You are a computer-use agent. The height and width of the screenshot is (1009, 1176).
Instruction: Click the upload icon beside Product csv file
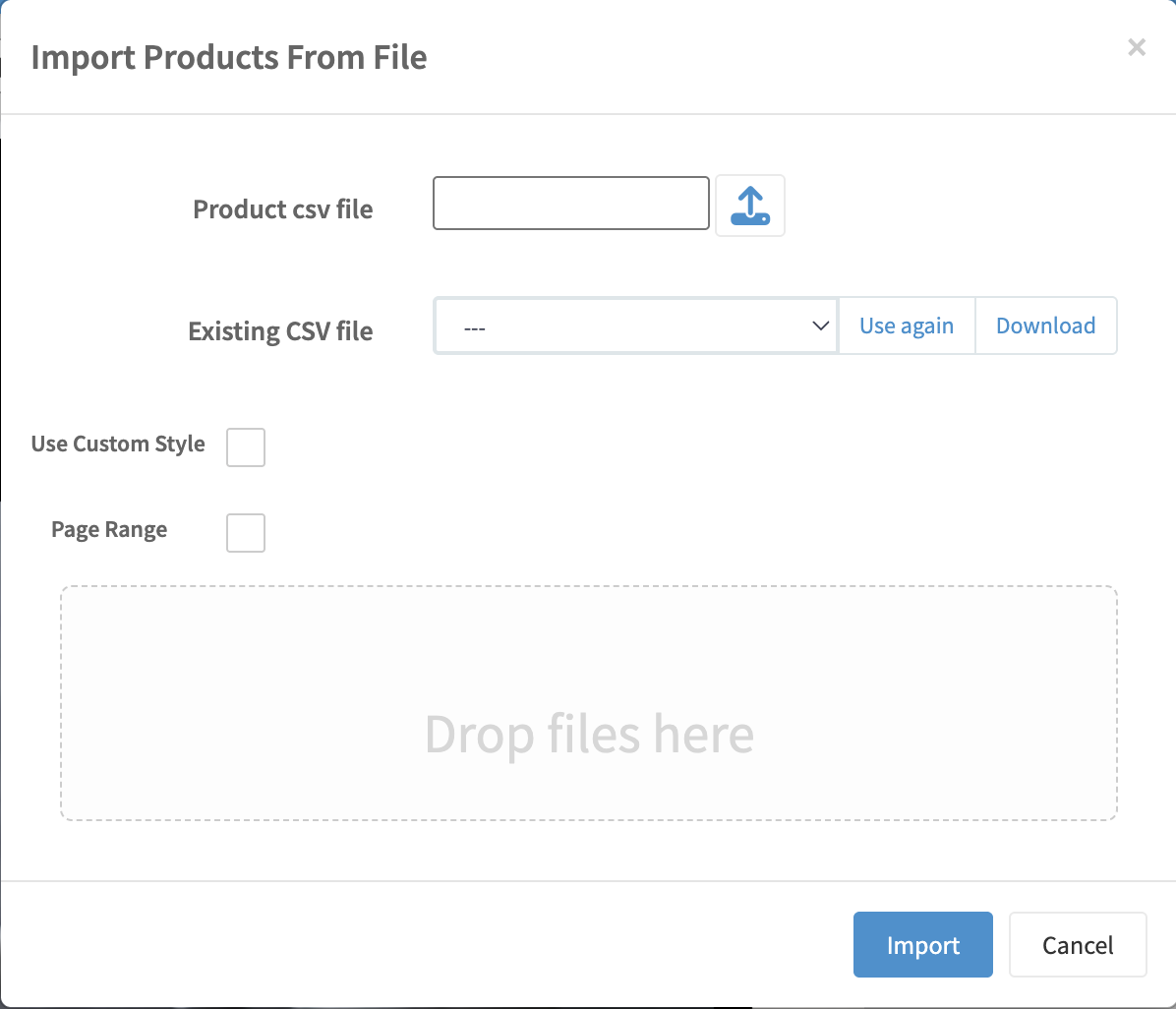(x=749, y=206)
